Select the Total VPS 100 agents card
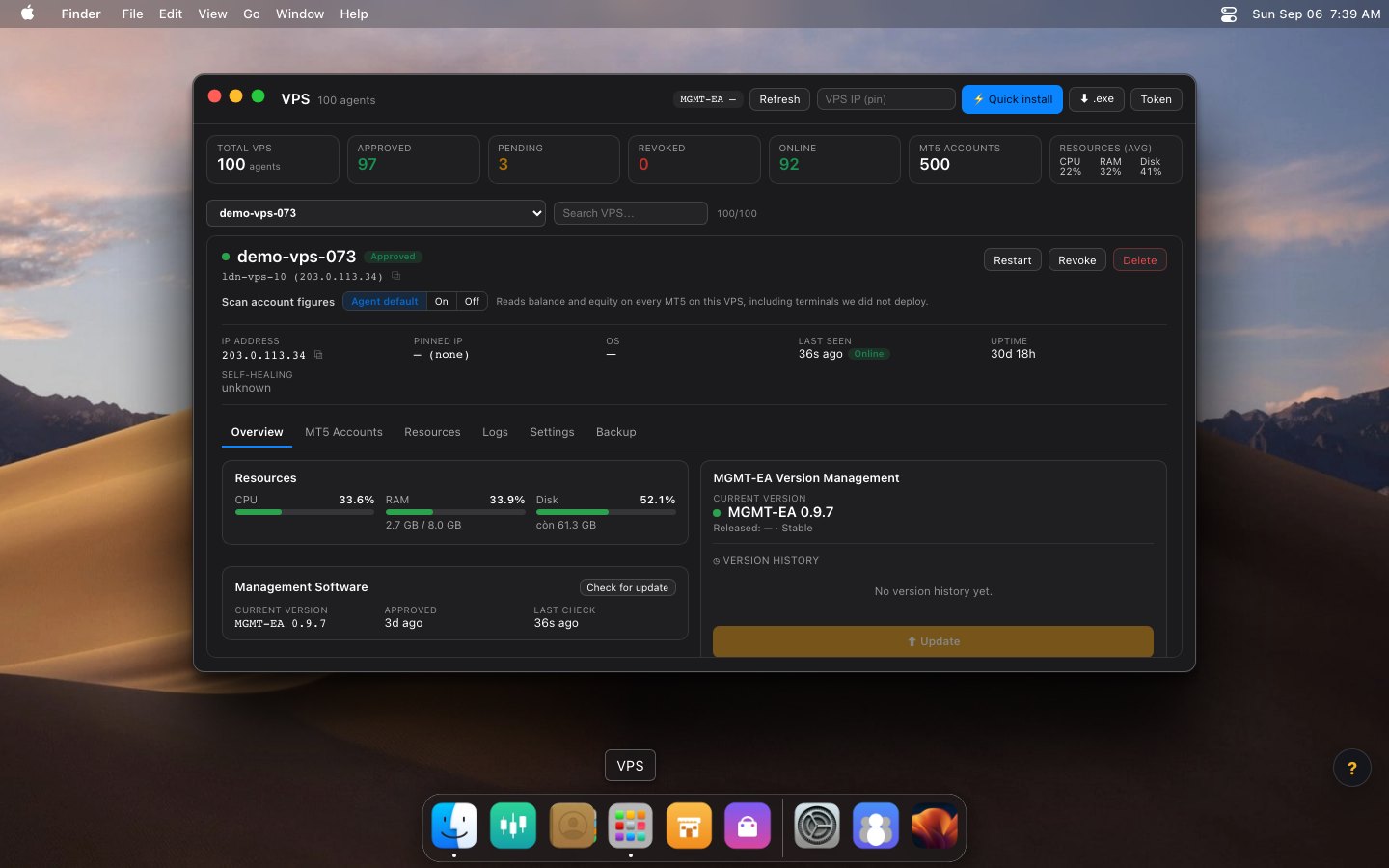Image resolution: width=1389 pixels, height=868 pixels. [273, 159]
